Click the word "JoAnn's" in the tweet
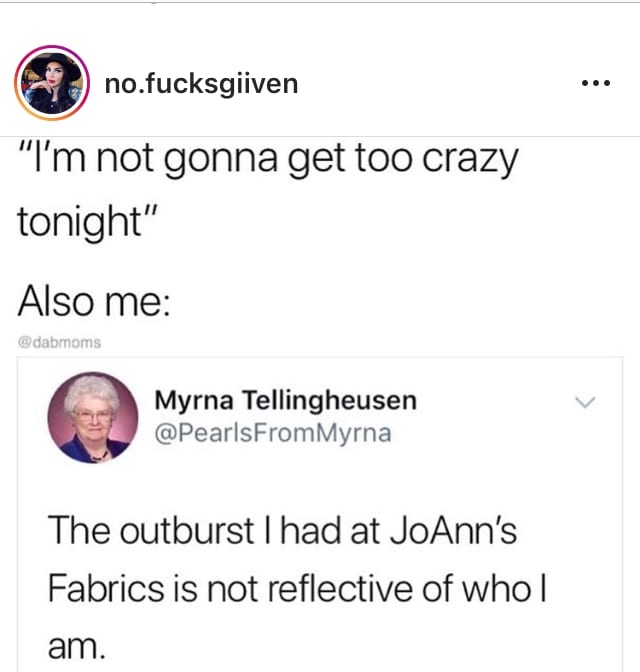 point(454,530)
